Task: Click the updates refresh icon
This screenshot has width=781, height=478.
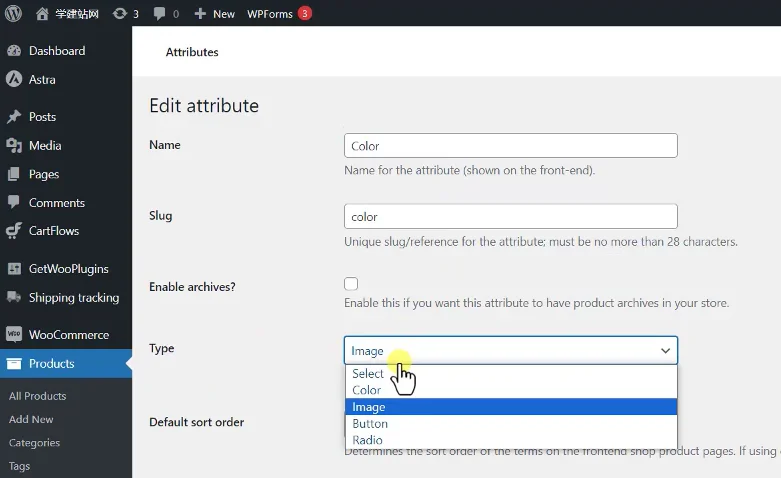Action: 120,13
